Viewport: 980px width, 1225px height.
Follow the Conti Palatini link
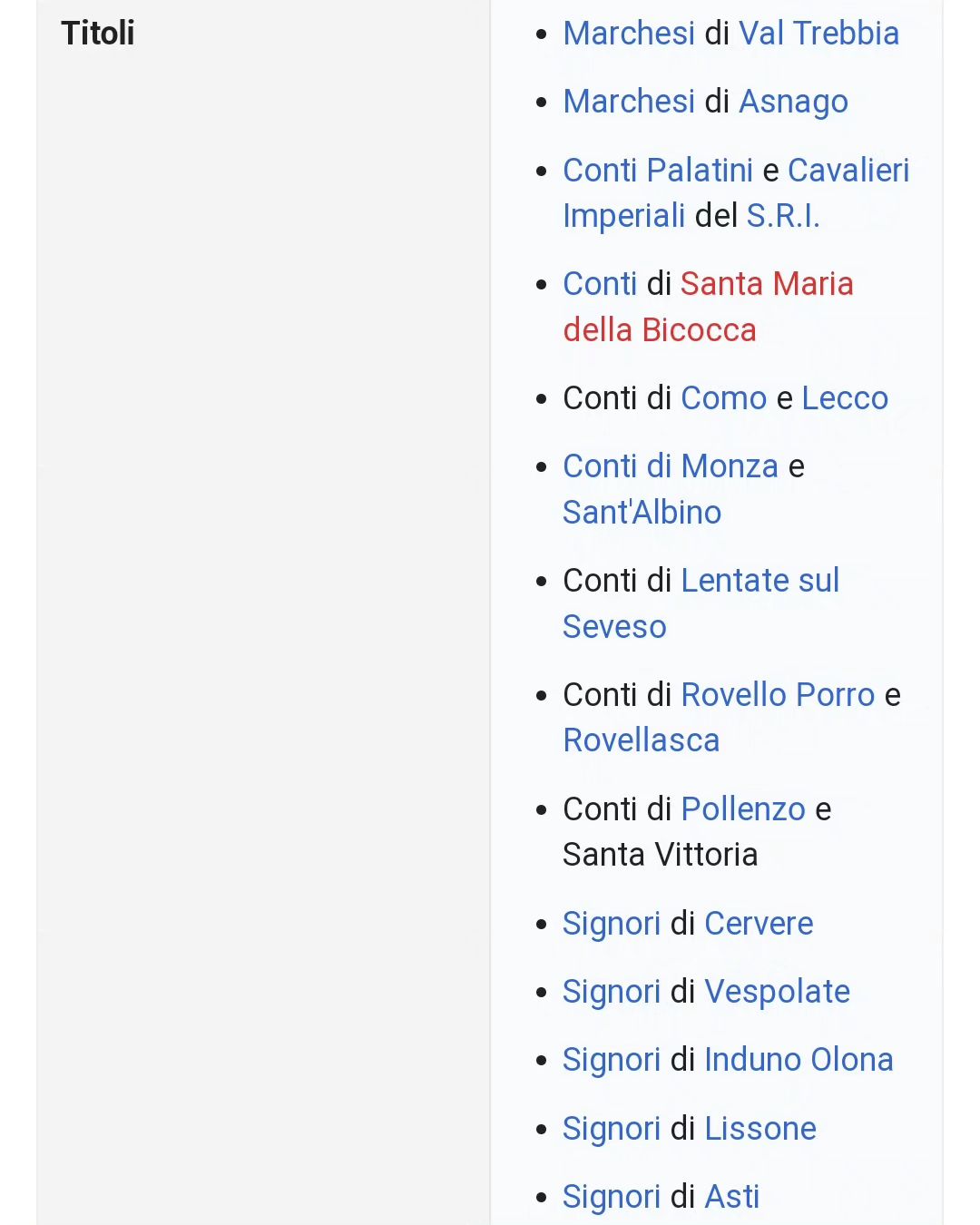658,171
